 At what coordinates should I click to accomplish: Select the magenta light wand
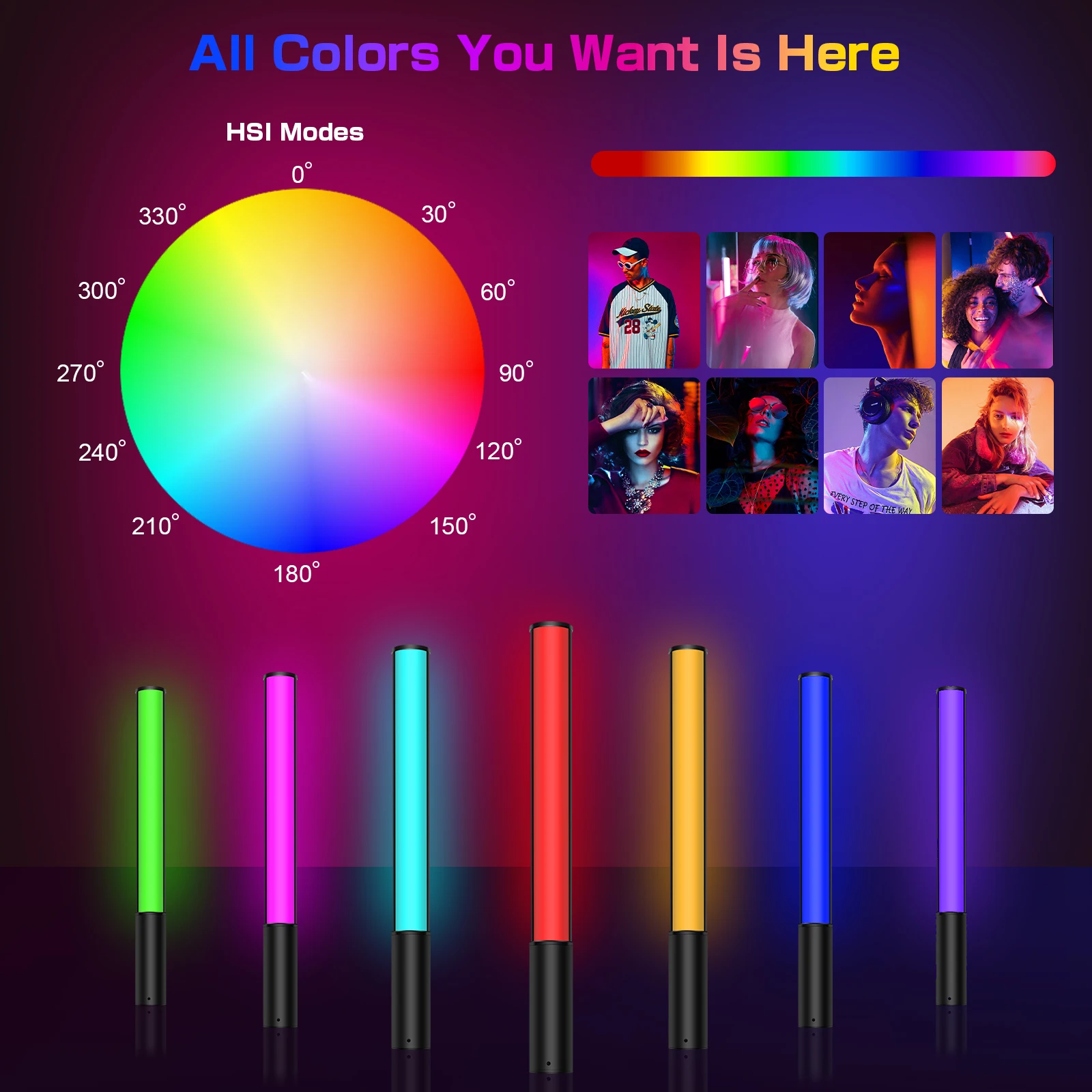[281, 850]
